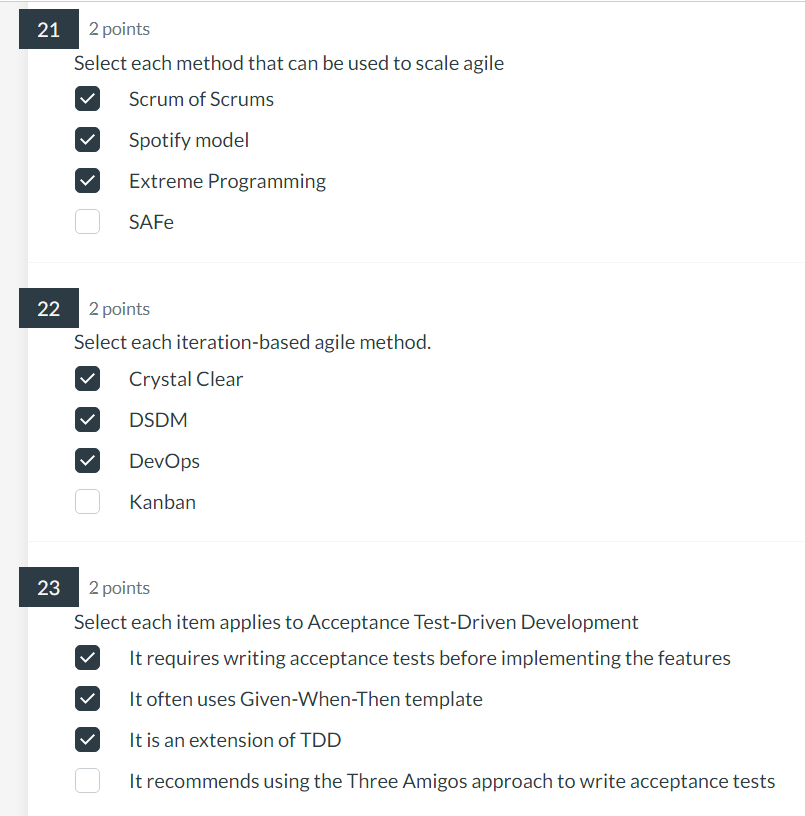The height and width of the screenshot is (816, 805).
Task: Click the scale agile question prompt text
Action: [x=288, y=63]
